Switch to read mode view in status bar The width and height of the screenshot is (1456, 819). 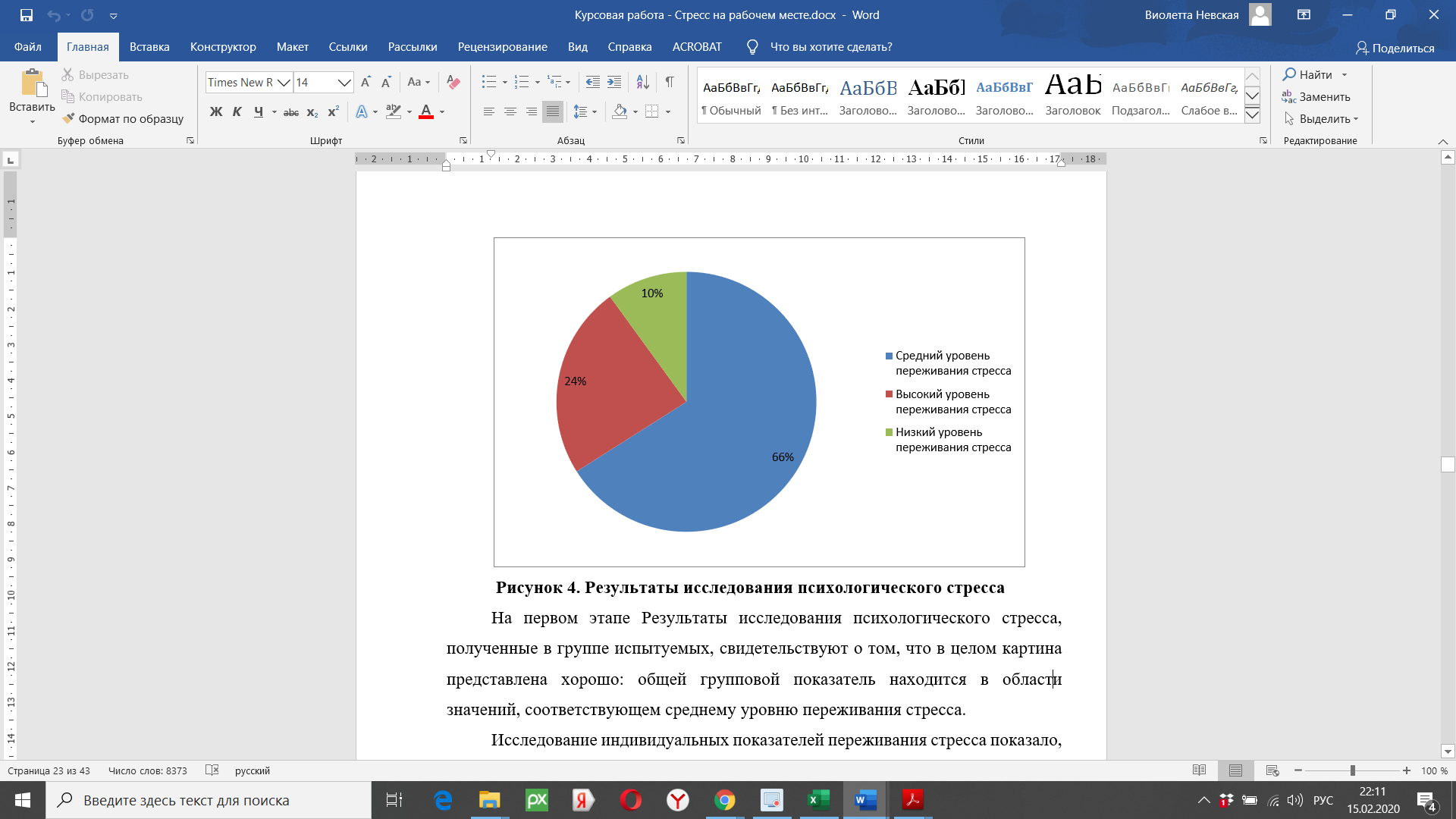pyautogui.click(x=1199, y=770)
